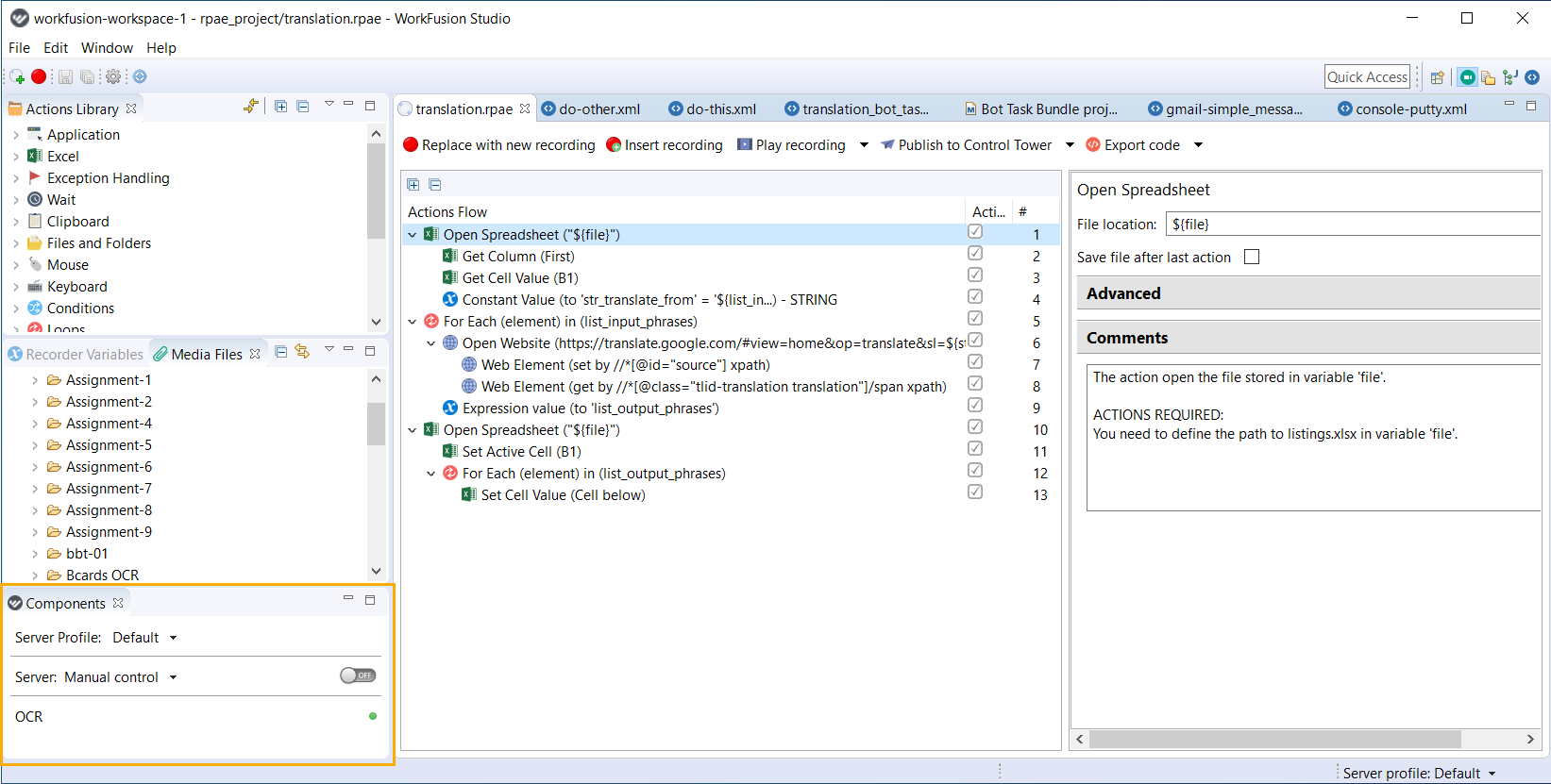Switch to the Recorder Variables tab

tap(76, 355)
